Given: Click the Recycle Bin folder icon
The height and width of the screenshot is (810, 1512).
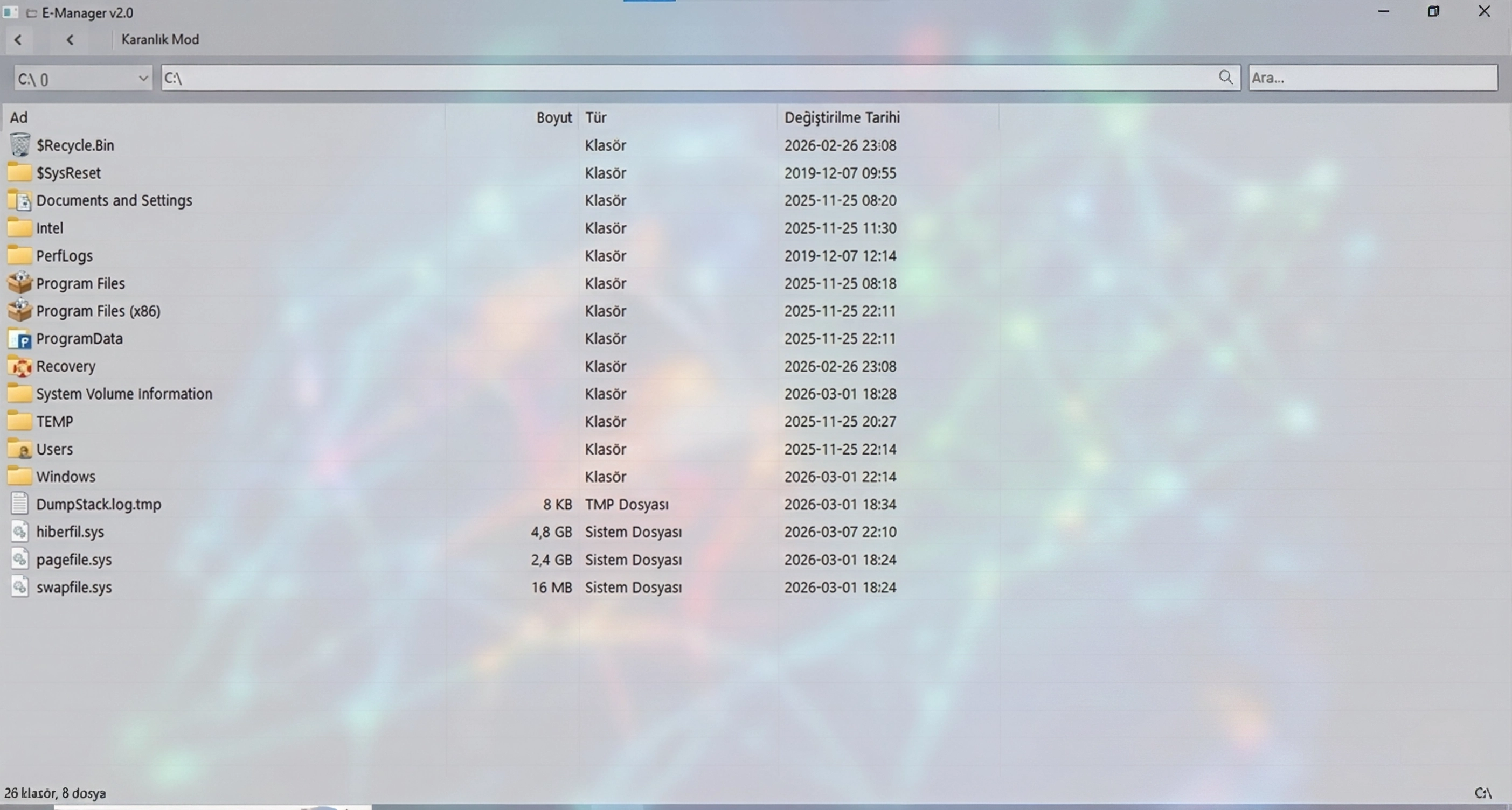Looking at the screenshot, I should [x=19, y=145].
